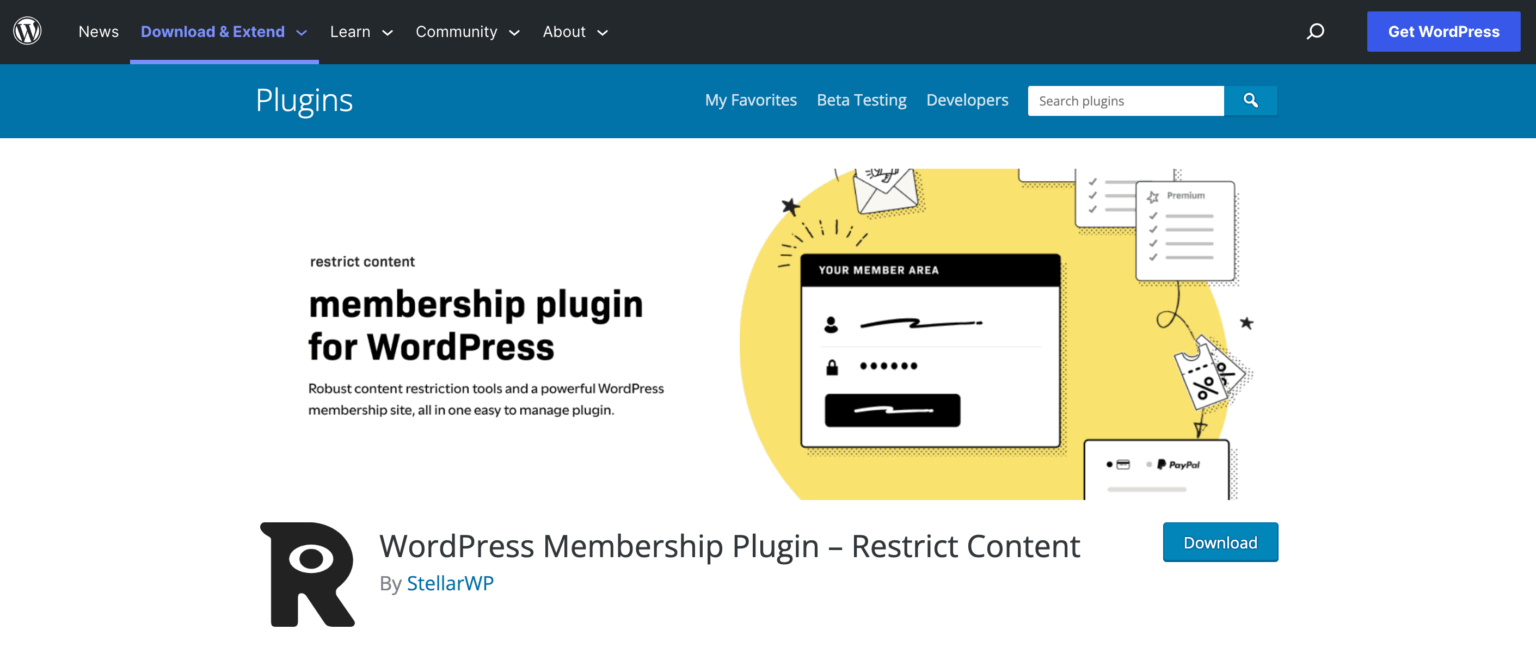Go to My Favorites plugins
The height and width of the screenshot is (654, 1536).
751,100
